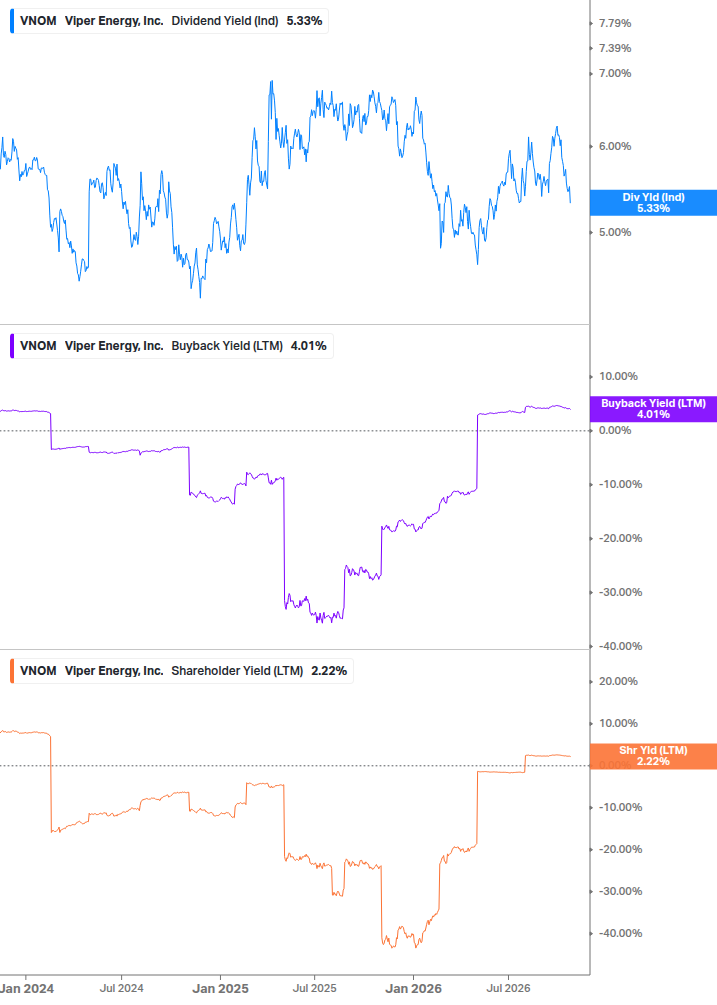Image resolution: width=717 pixels, height=1005 pixels.
Task: Click the 2.22% value in shareholder yield legend
Action: (x=329, y=671)
